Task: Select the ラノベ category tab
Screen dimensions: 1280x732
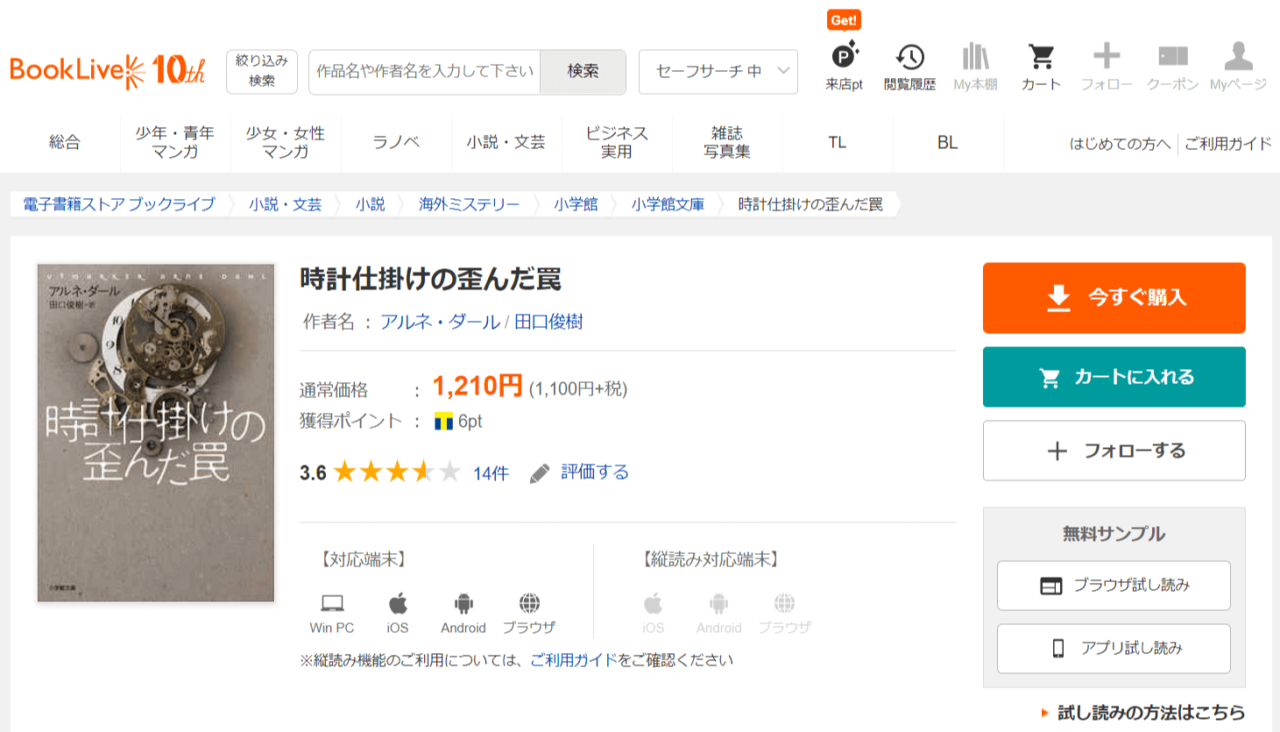Action: click(396, 143)
